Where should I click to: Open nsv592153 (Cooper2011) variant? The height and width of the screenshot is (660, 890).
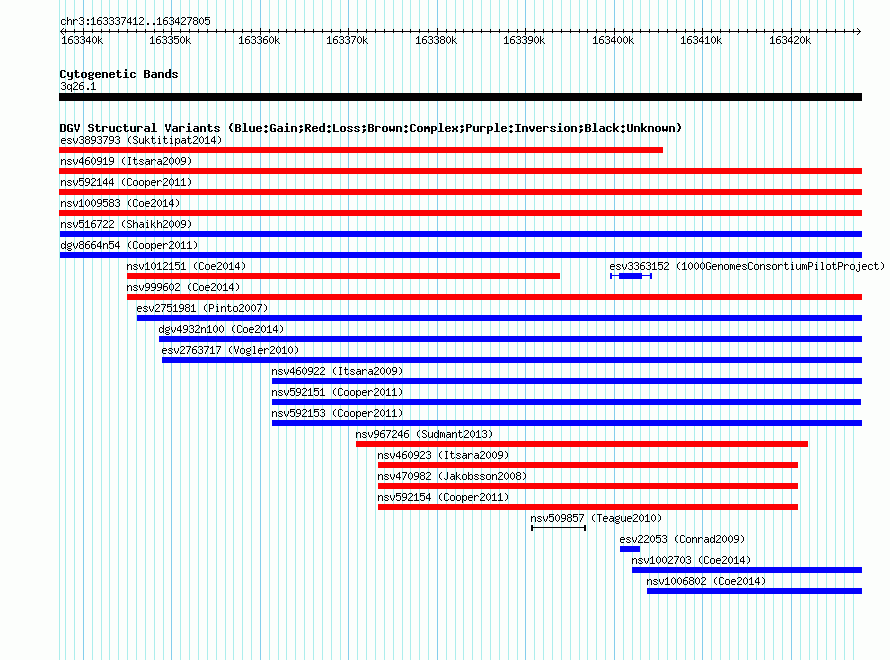pos(337,413)
